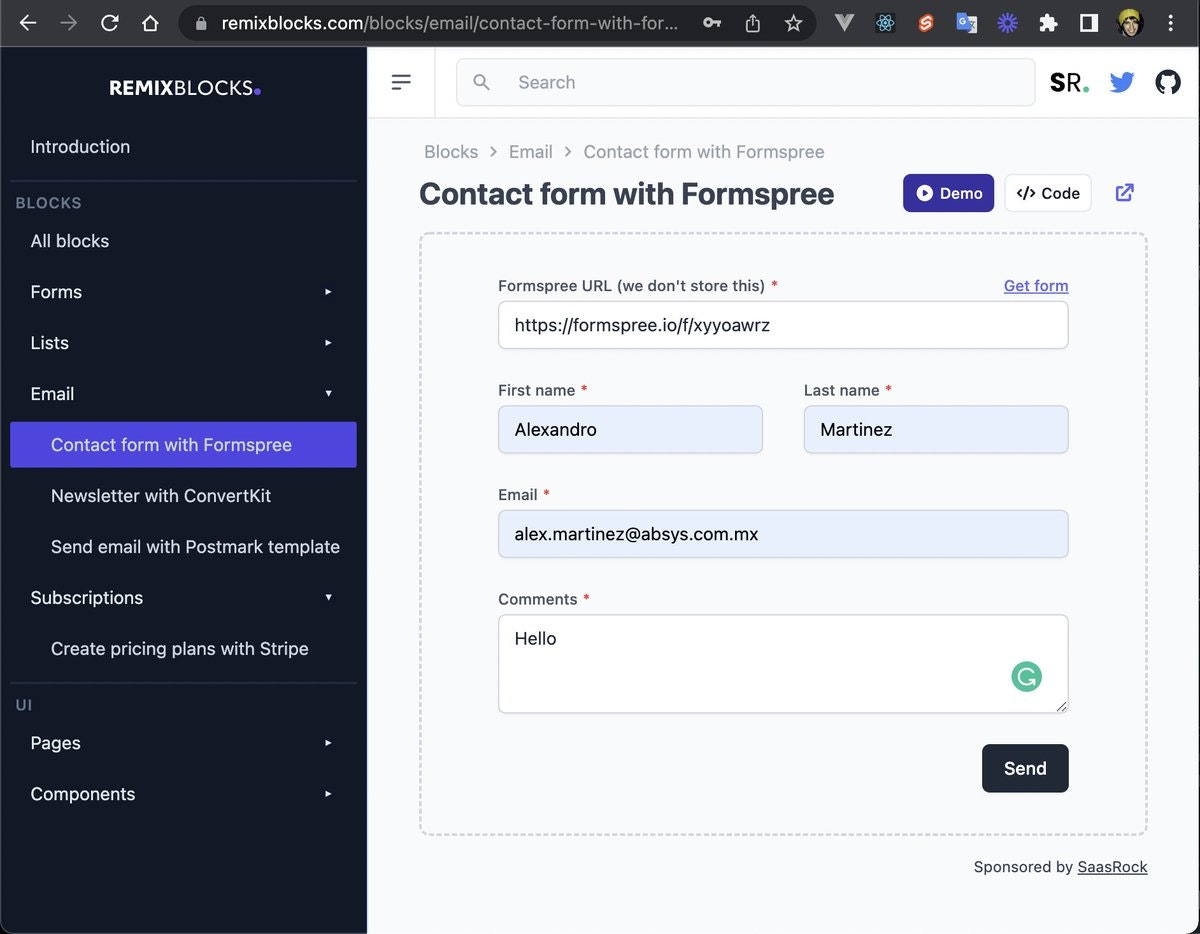Open All blocks in sidebar

183,241
